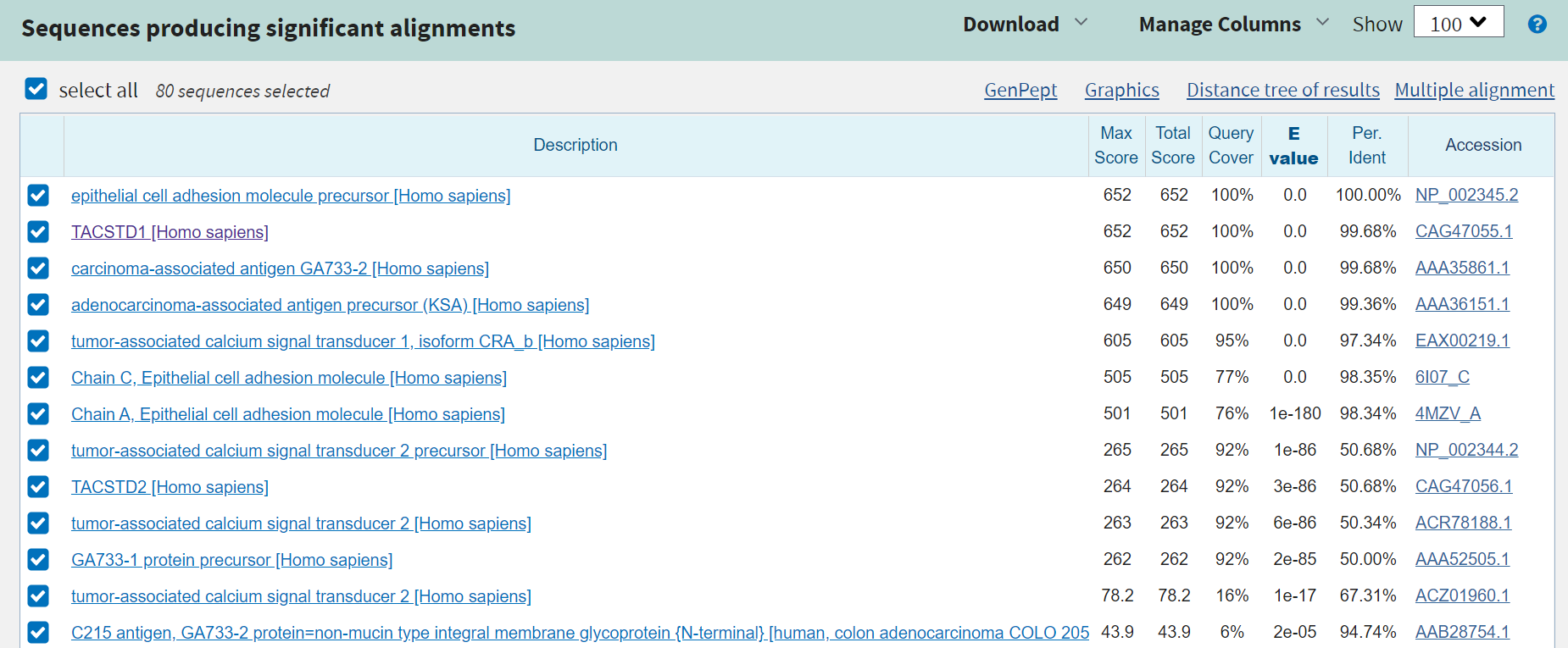1568x648 pixels.
Task: Open the TACSTD1 [Homo sapiens] entry
Action: [x=170, y=232]
